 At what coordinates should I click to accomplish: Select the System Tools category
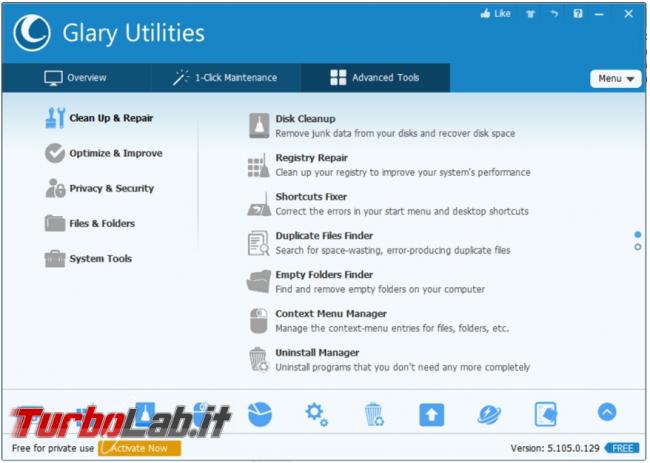tap(88, 259)
